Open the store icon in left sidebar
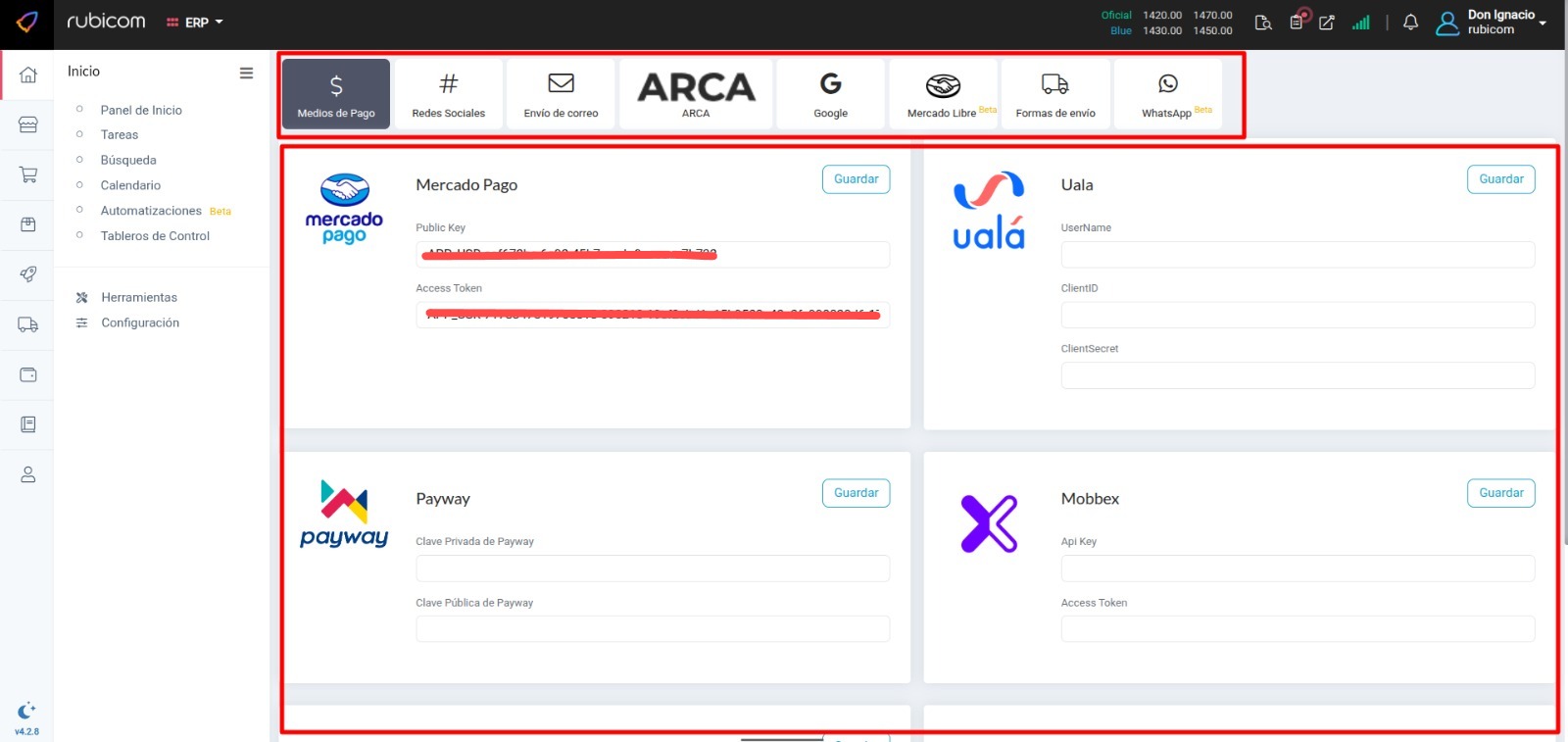 point(28,124)
